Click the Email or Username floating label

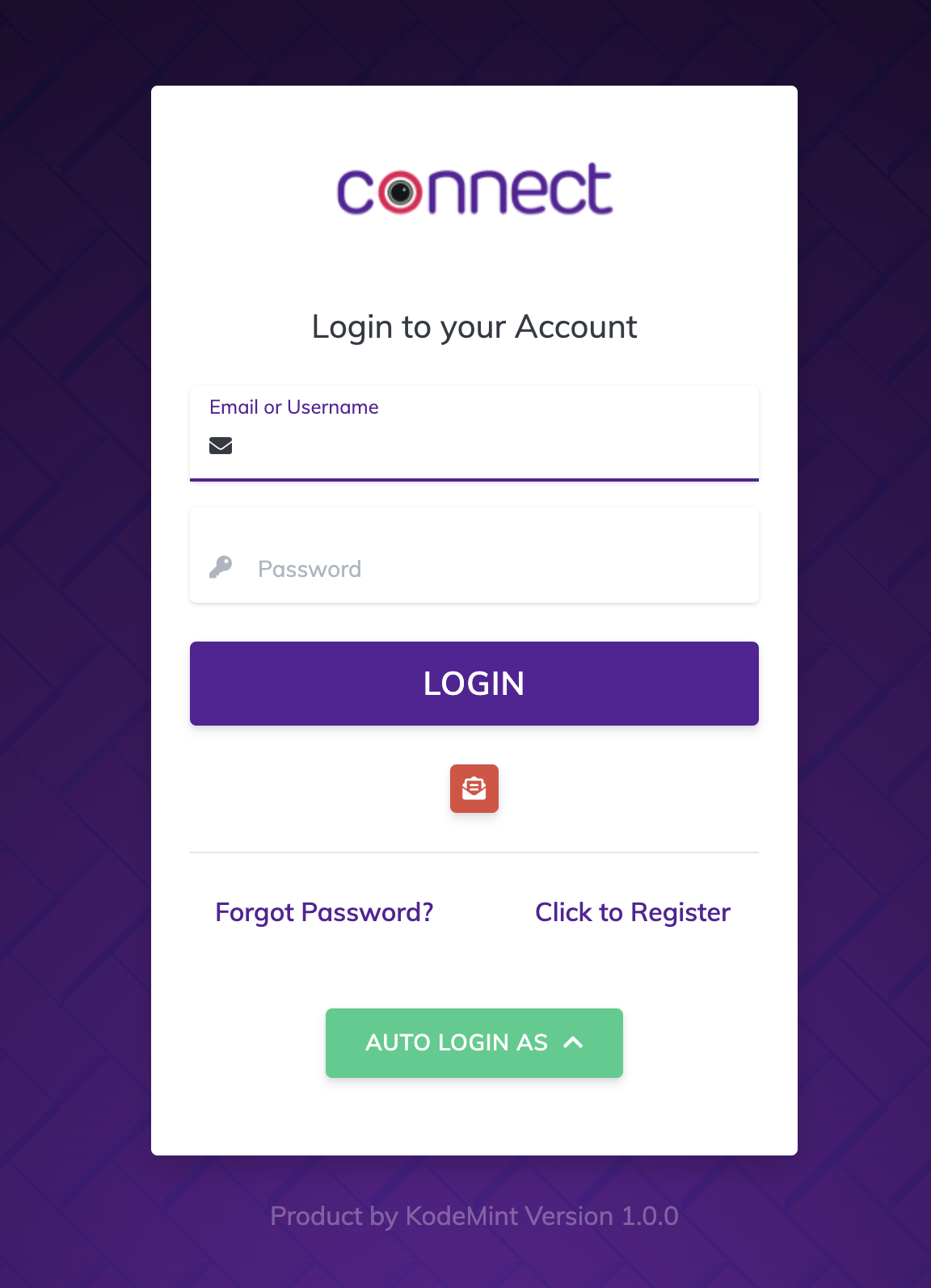294,406
